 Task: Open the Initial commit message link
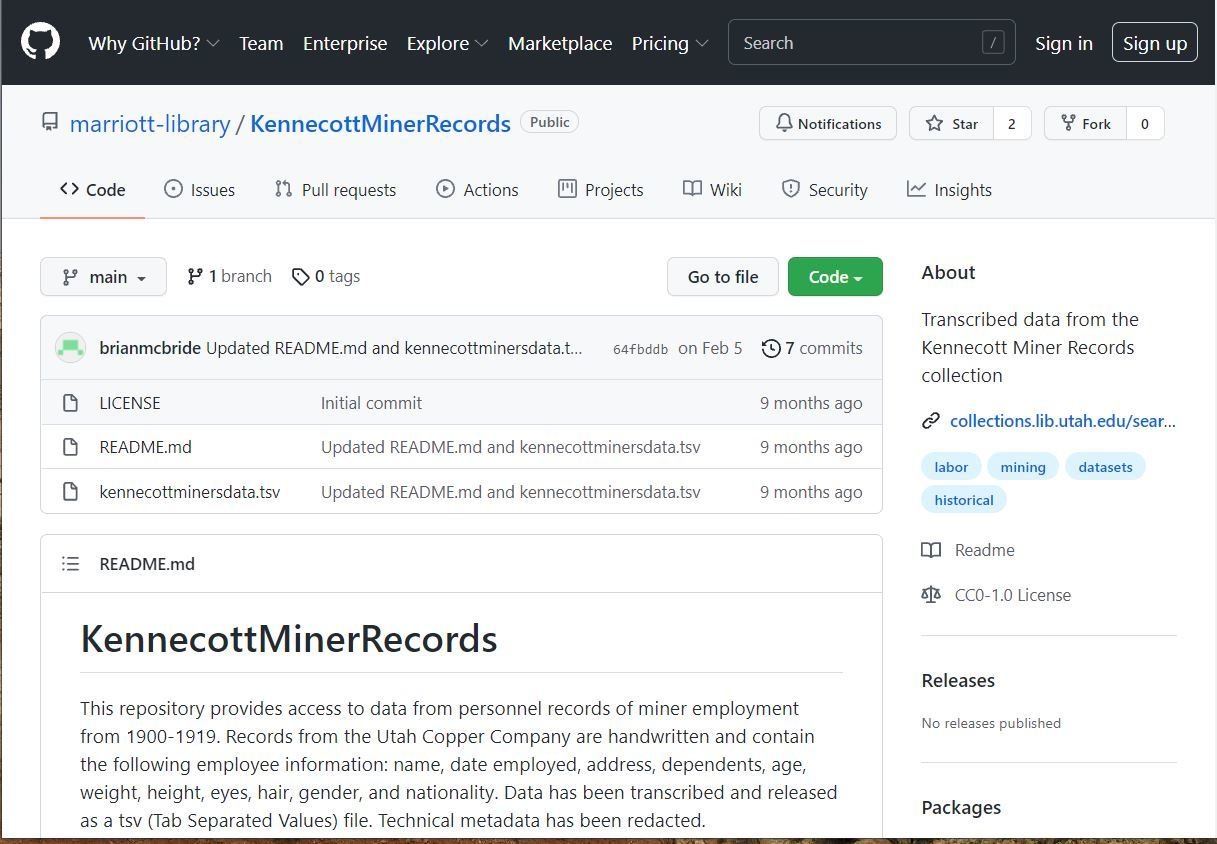click(371, 403)
